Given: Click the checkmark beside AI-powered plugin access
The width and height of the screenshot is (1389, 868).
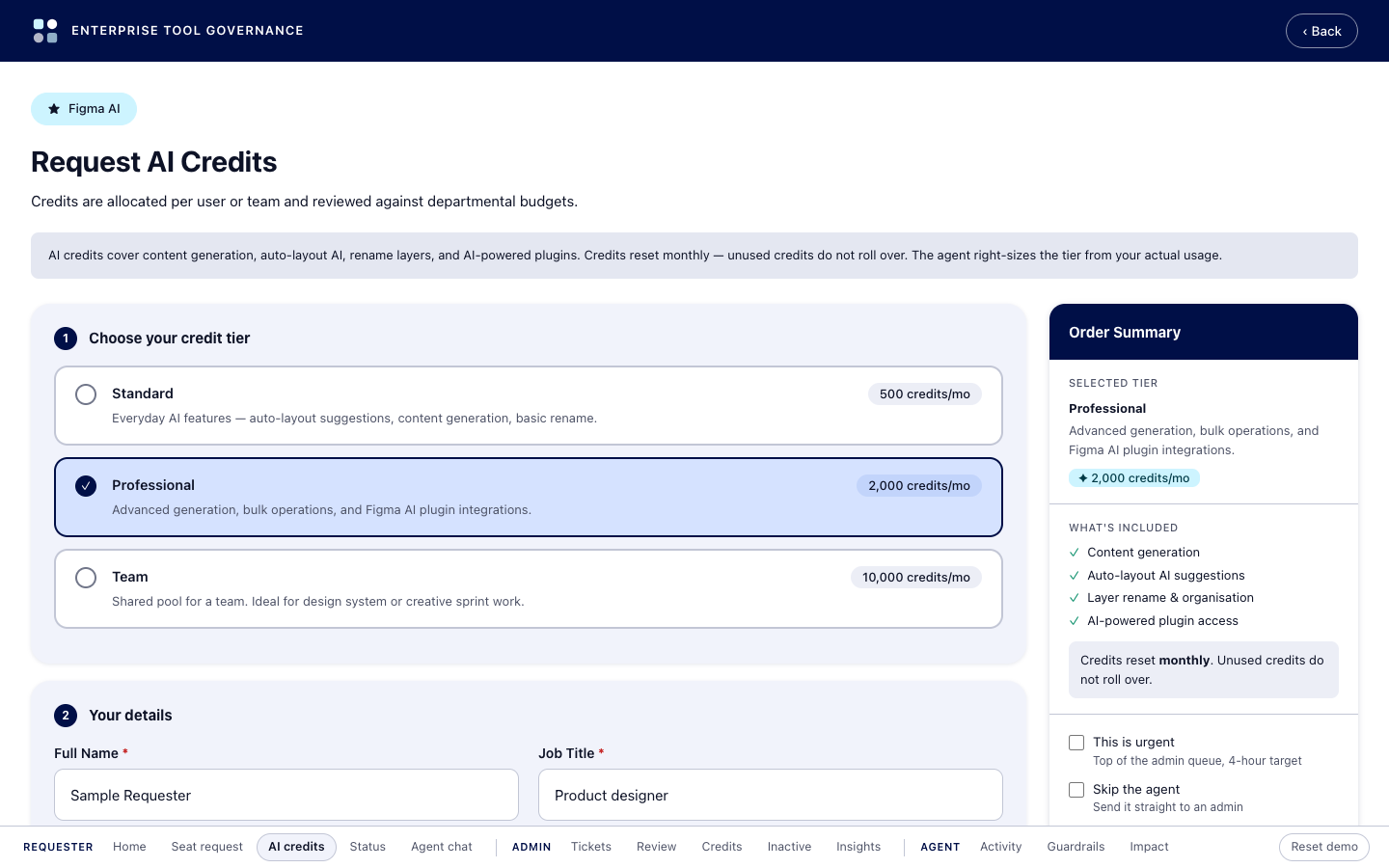Looking at the screenshot, I should [x=1075, y=621].
